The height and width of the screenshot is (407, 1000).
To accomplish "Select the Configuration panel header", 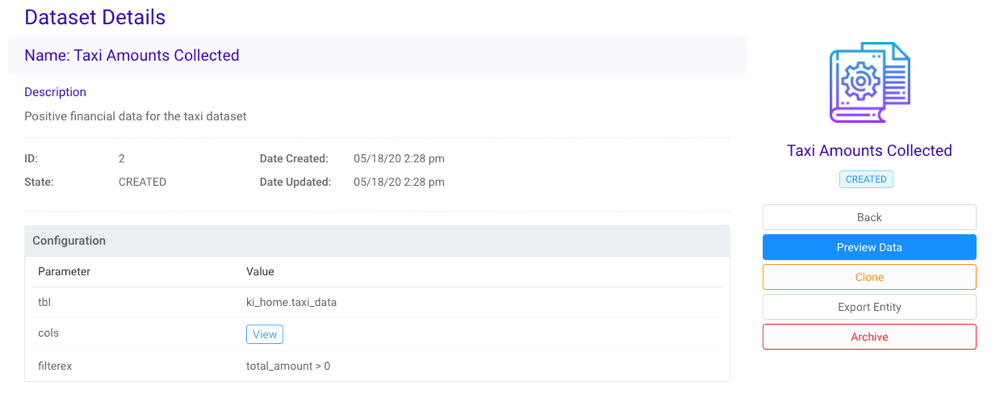I will 377,241.
